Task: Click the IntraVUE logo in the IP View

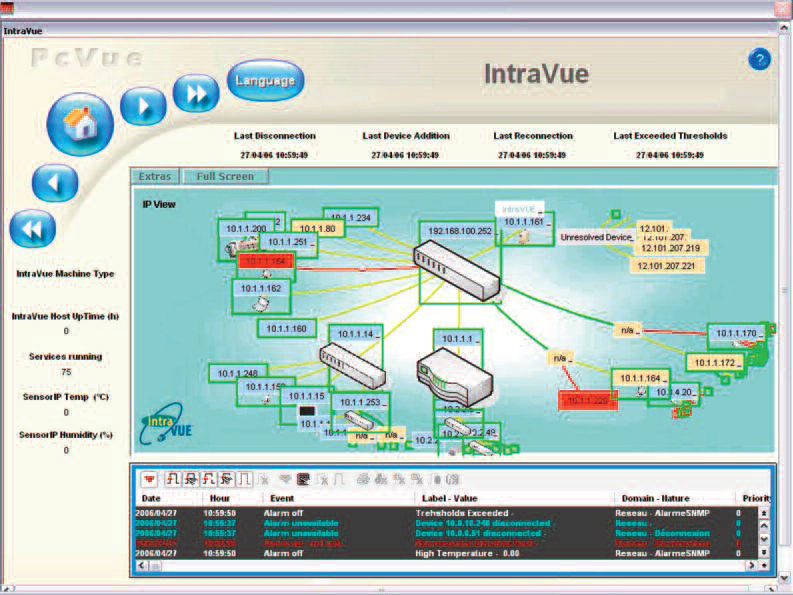Action: coord(164,421)
